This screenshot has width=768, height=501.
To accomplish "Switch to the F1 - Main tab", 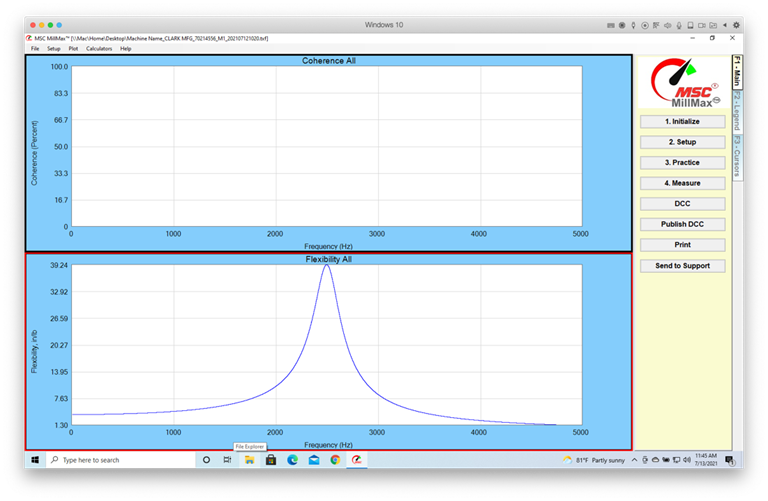I will (737, 72).
